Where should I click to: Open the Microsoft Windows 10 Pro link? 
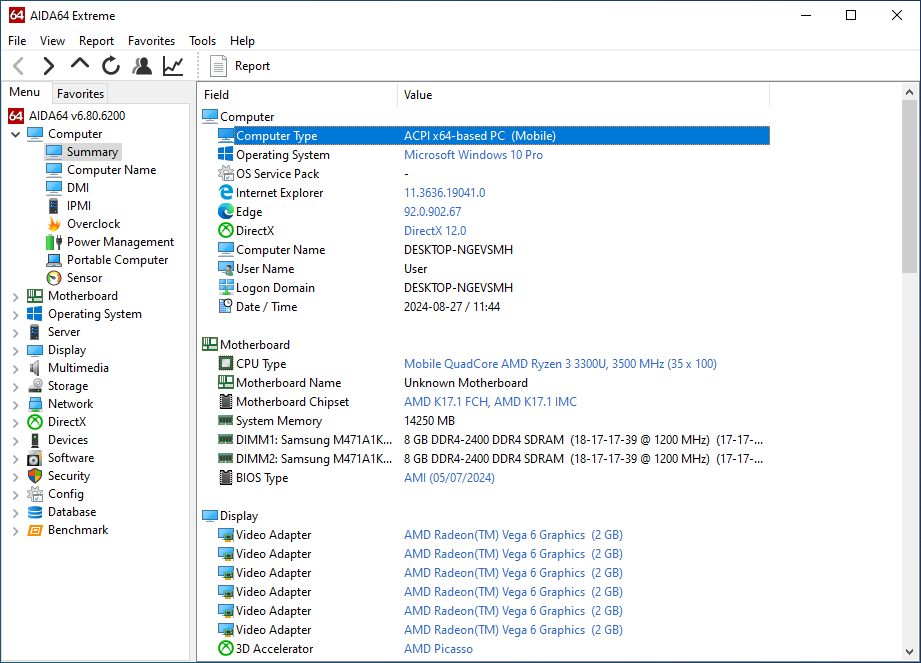coord(473,155)
